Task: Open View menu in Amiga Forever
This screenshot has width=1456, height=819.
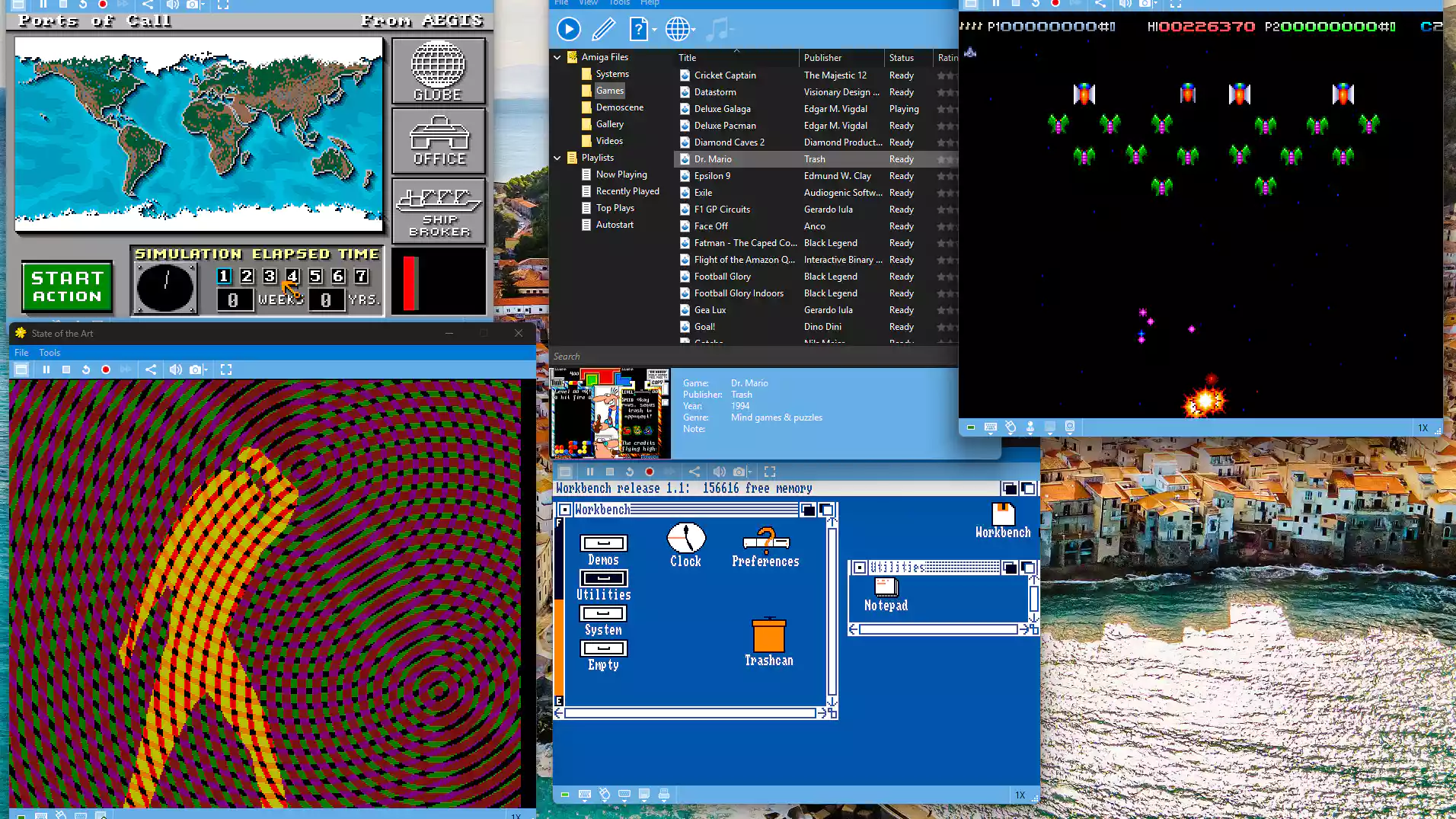Action: tap(588, 3)
